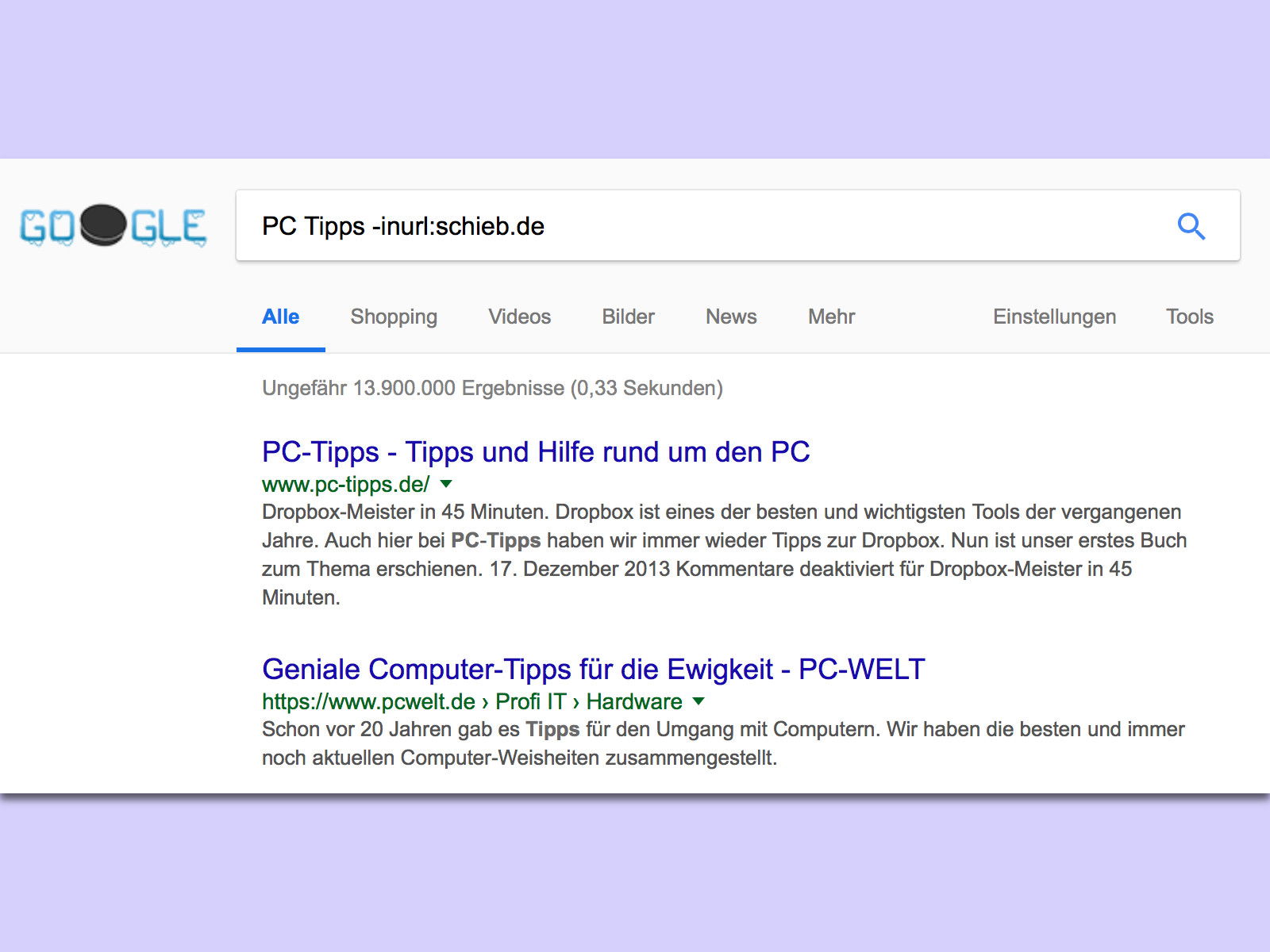This screenshot has height=952, width=1270.
Task: Expand the Mehr menu
Action: tap(831, 317)
